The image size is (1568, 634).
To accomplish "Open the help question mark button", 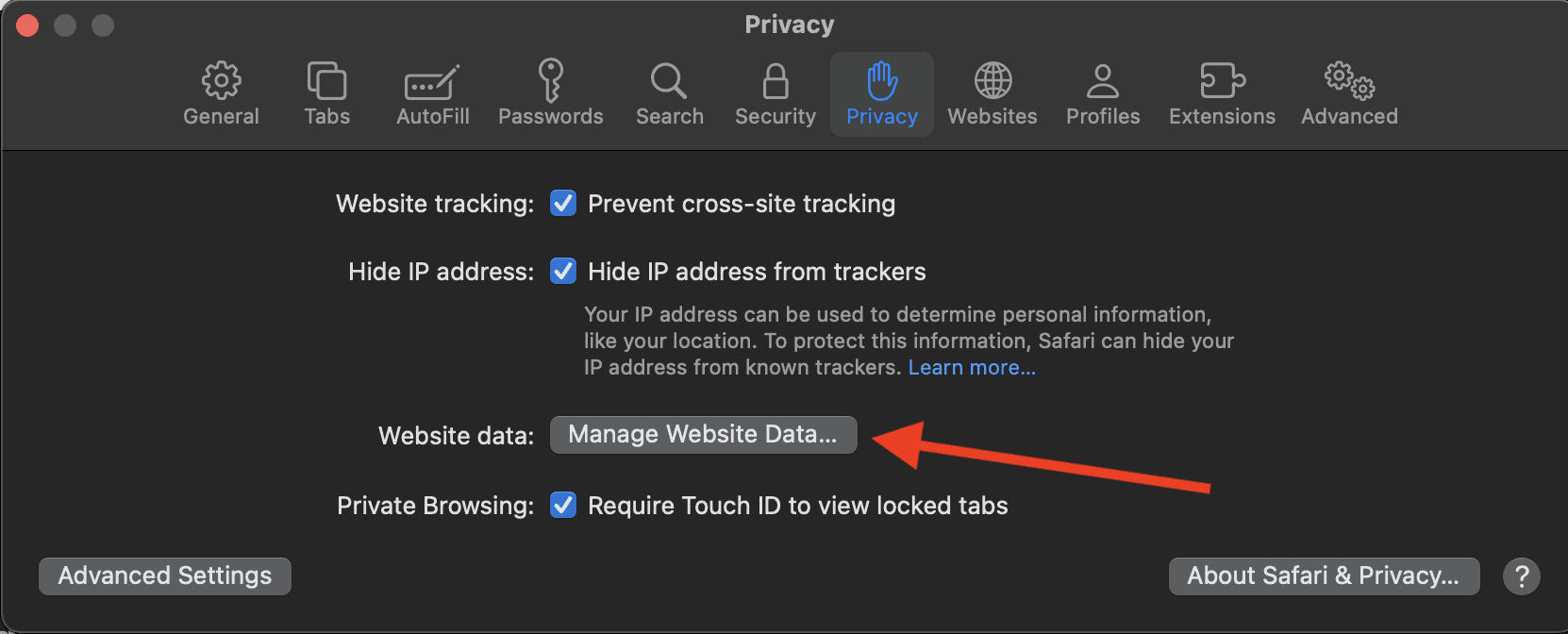I will (x=1522, y=576).
